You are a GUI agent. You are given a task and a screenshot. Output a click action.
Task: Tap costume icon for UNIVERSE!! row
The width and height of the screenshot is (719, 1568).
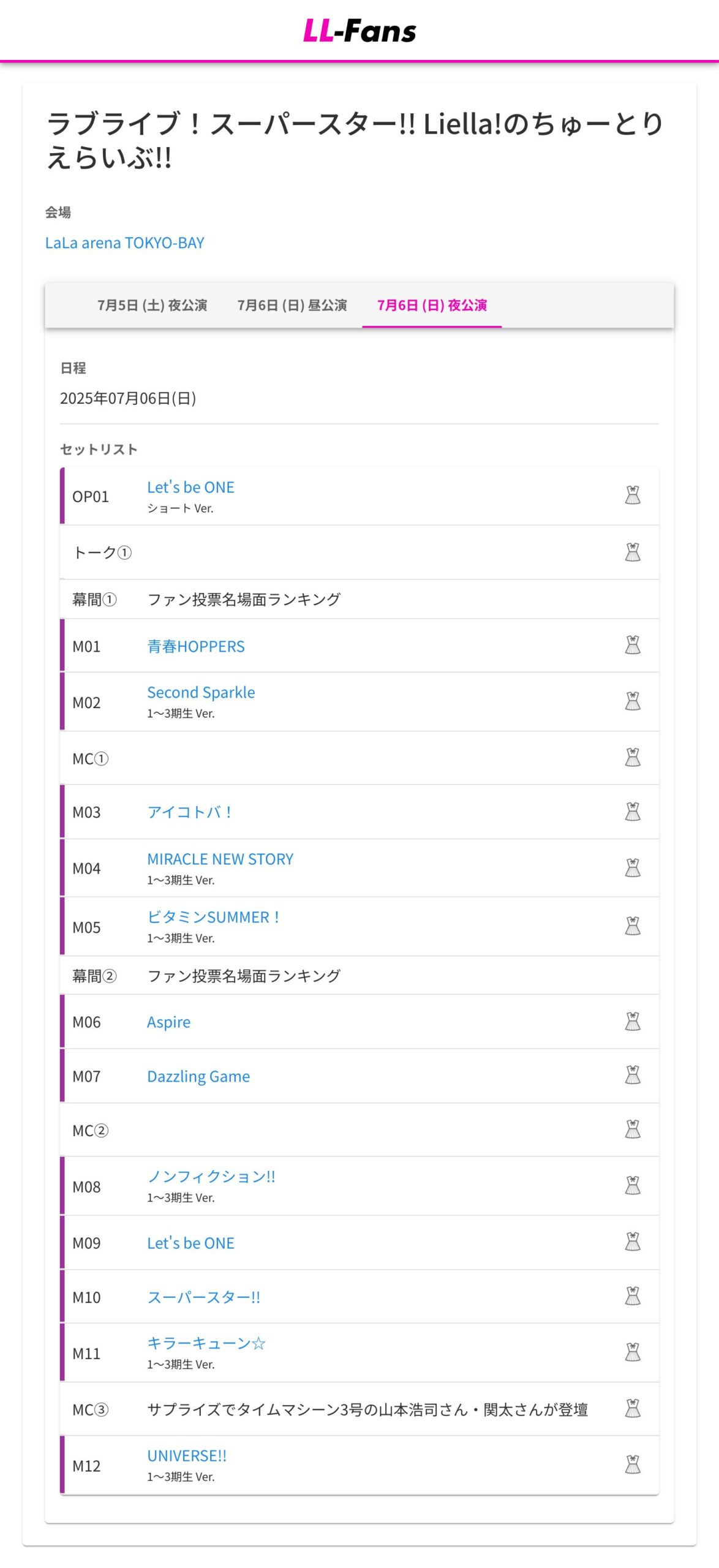[633, 1464]
